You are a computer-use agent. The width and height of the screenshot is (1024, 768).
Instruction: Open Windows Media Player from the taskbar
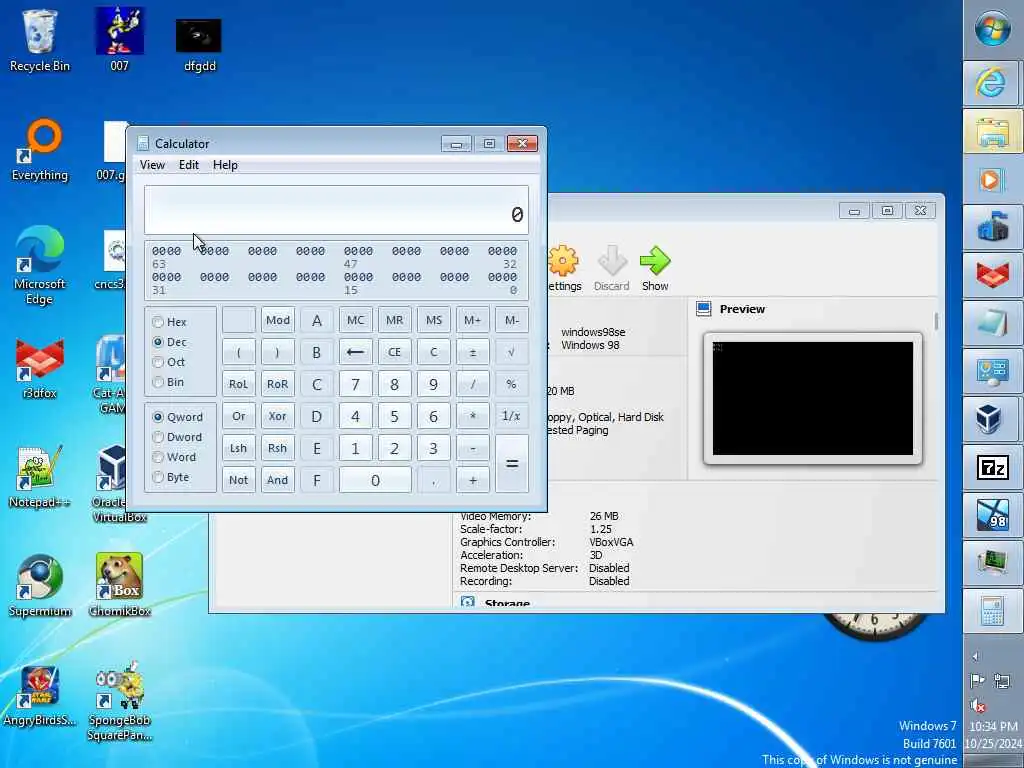point(993,180)
